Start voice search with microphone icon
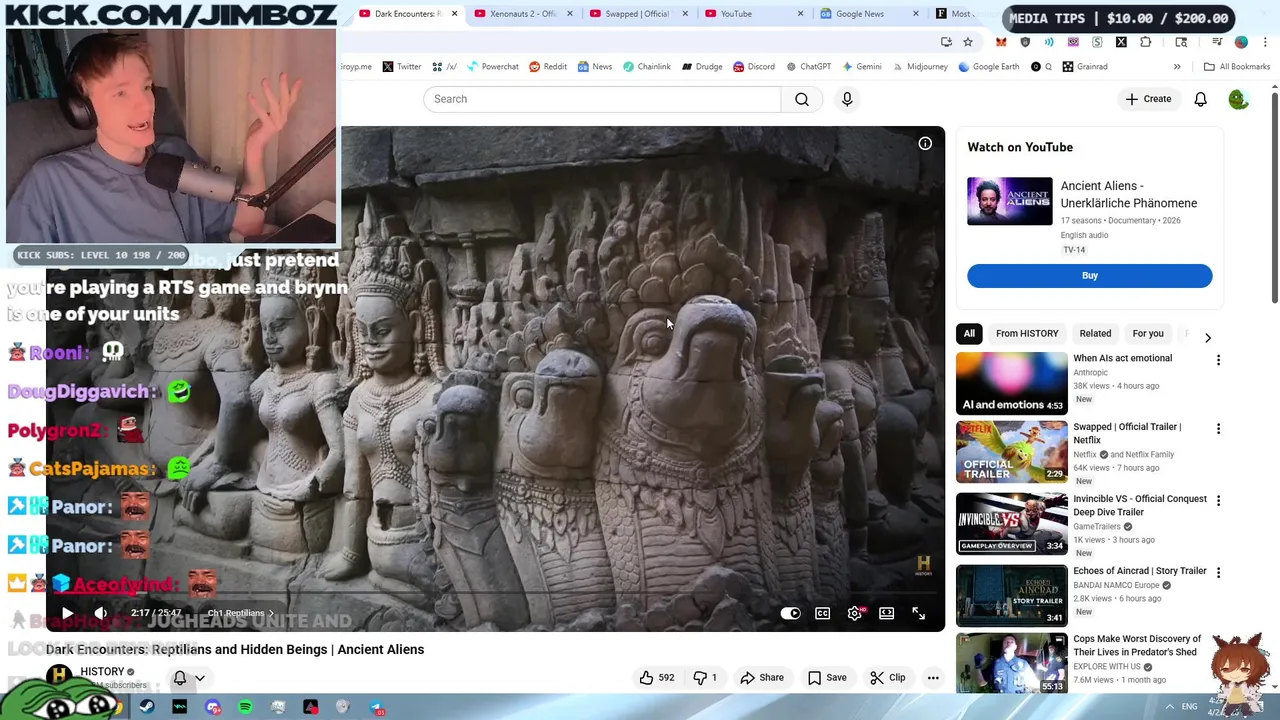The height and width of the screenshot is (720, 1280). pos(847,99)
